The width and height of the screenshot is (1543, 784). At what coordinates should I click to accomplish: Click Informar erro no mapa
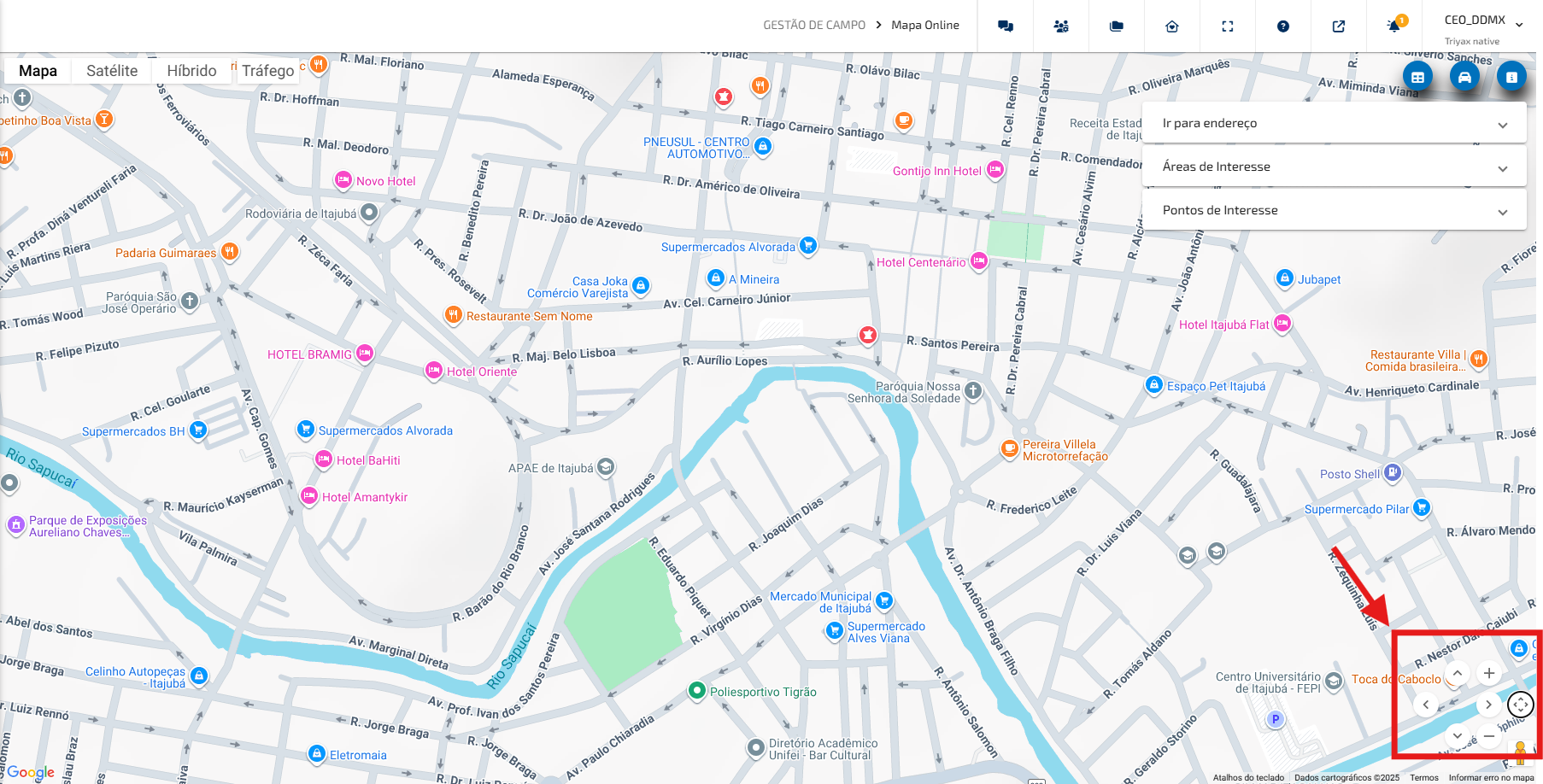pos(1491,777)
